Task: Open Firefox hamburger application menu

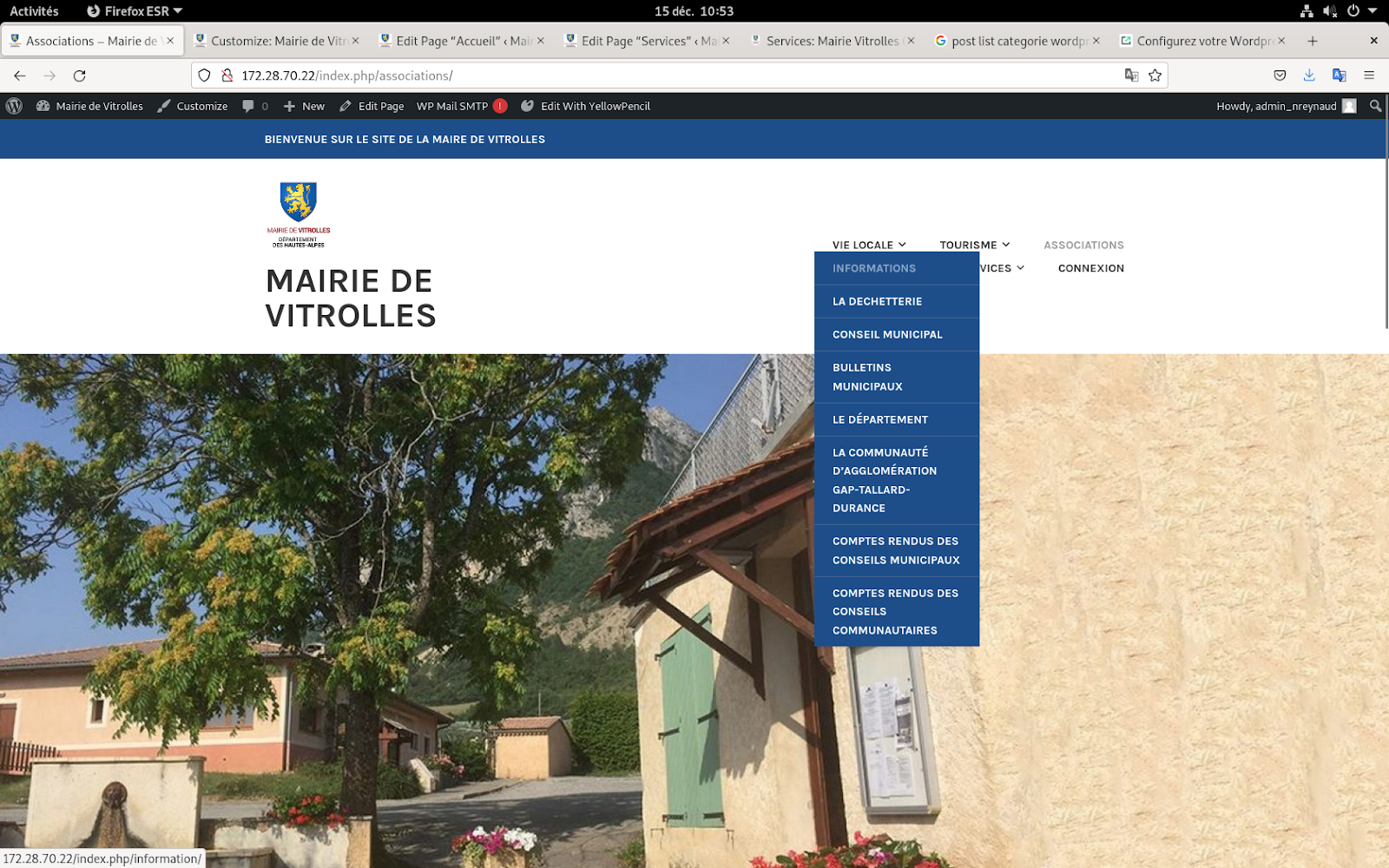Action: click(x=1369, y=76)
